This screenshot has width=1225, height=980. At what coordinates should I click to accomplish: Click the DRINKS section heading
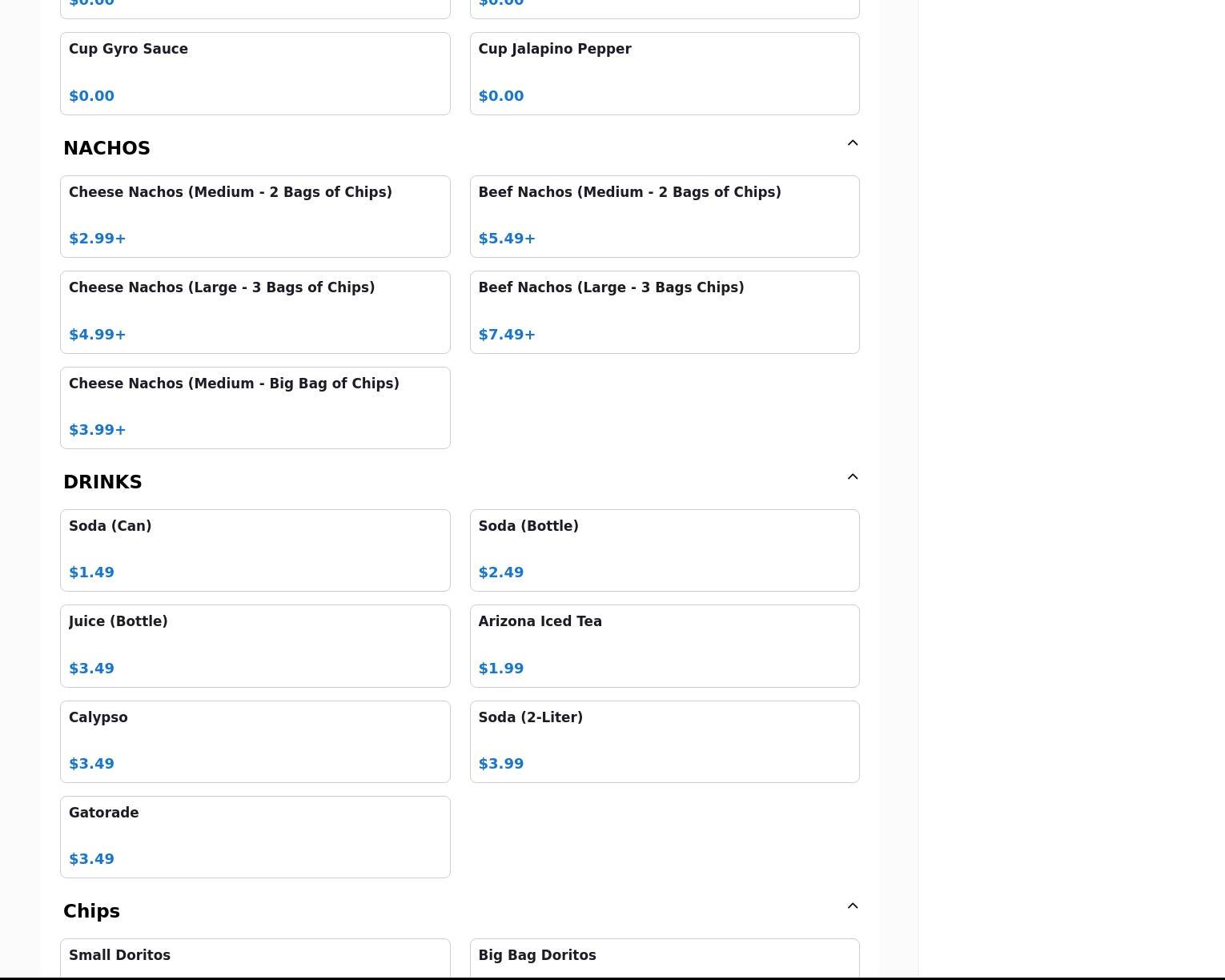pyautogui.click(x=102, y=482)
